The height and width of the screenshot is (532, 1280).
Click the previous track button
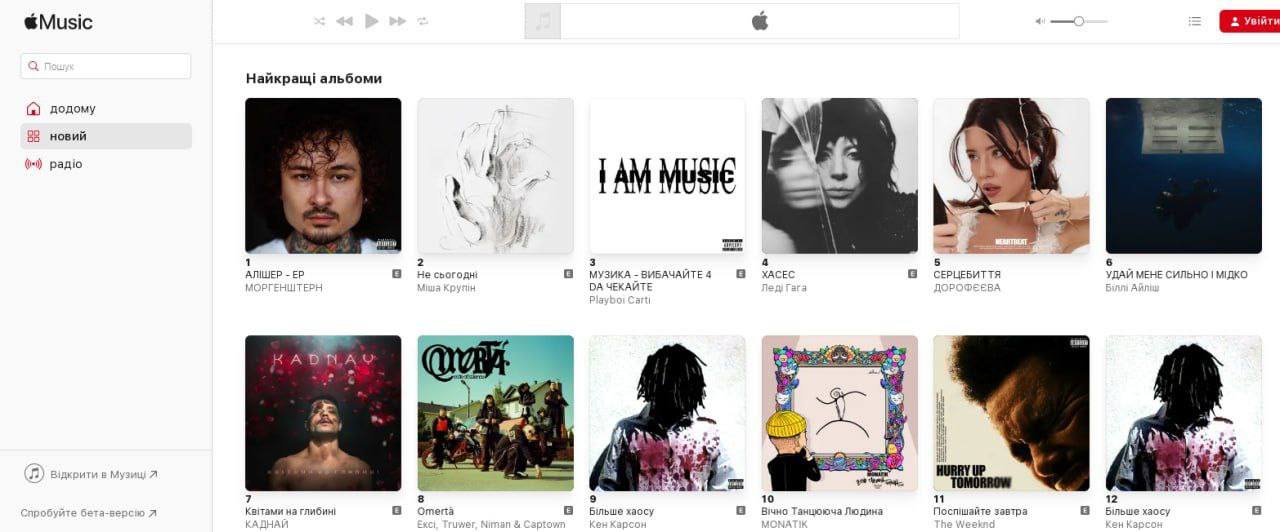[x=344, y=21]
